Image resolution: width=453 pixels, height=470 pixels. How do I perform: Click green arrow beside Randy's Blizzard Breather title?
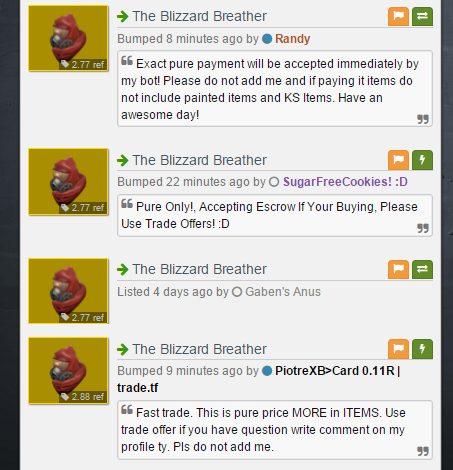[123, 16]
